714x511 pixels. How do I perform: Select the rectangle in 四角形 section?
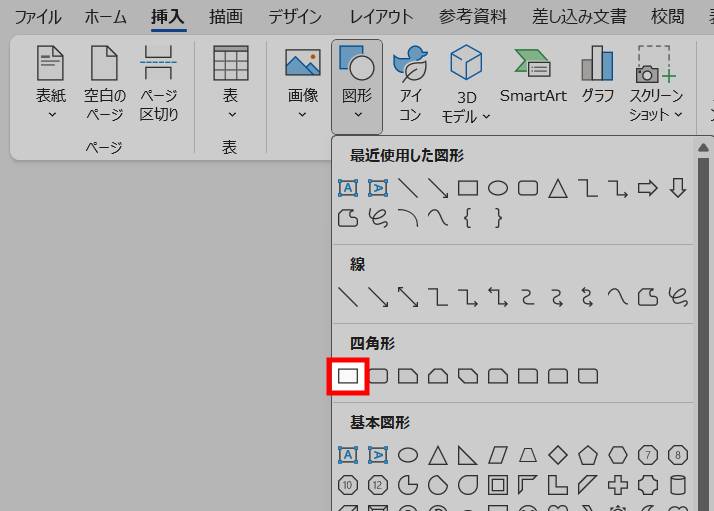(348, 376)
